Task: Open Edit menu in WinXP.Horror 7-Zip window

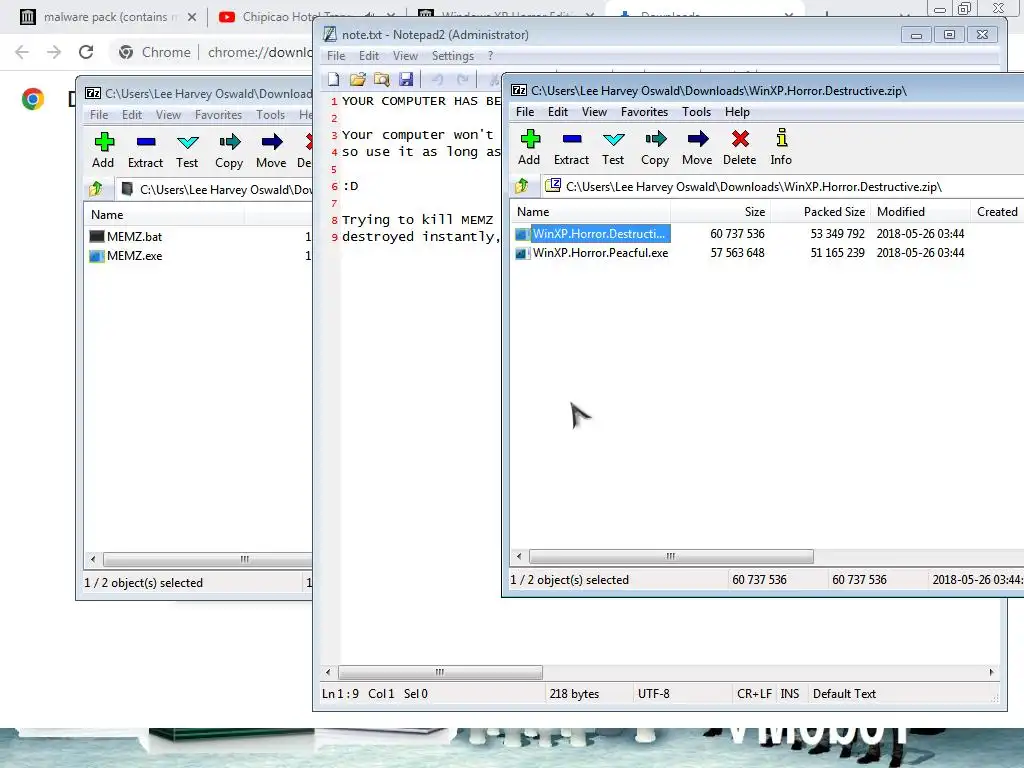Action: [x=558, y=112]
